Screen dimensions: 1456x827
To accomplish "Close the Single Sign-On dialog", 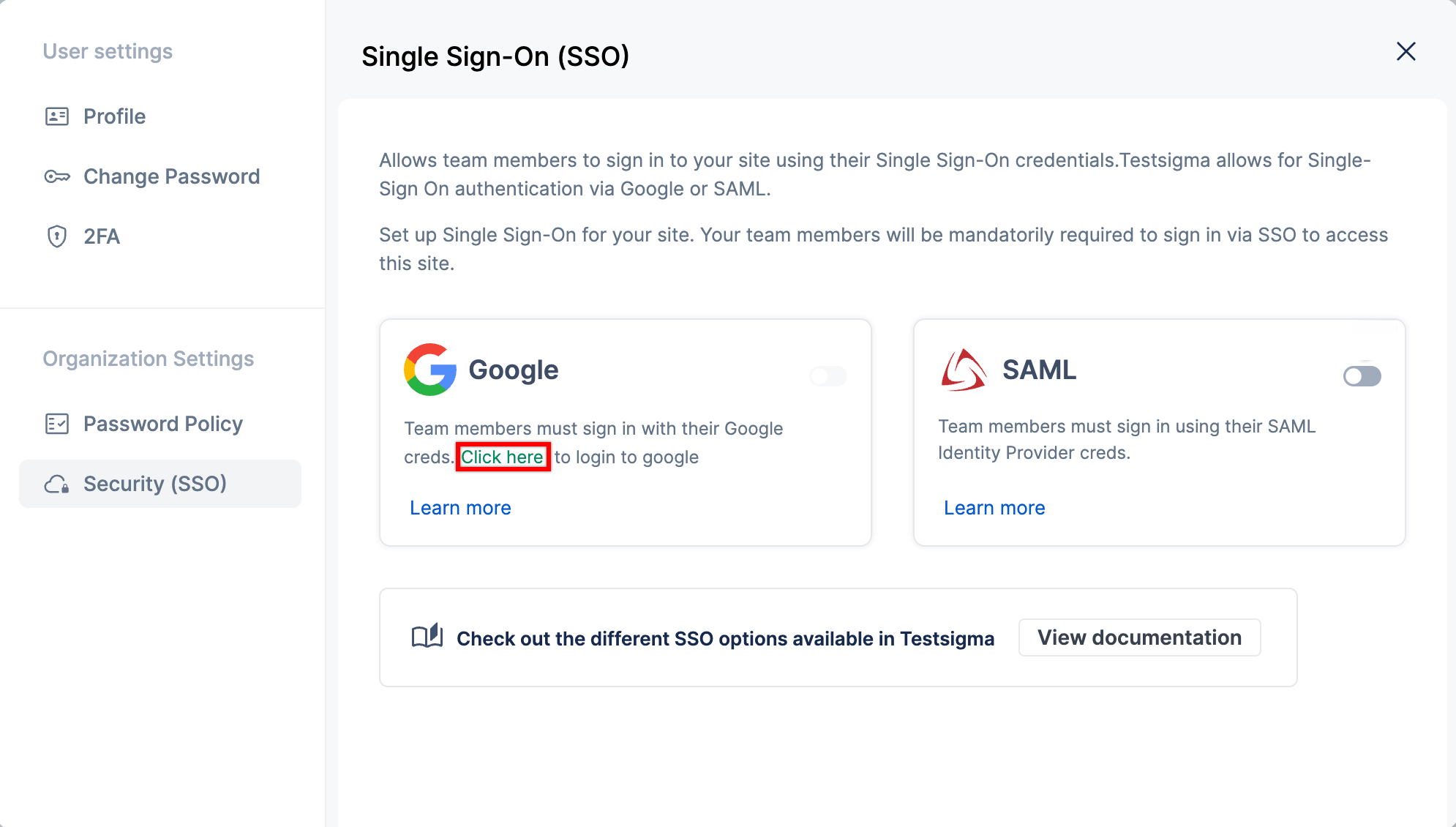I will click(1406, 51).
